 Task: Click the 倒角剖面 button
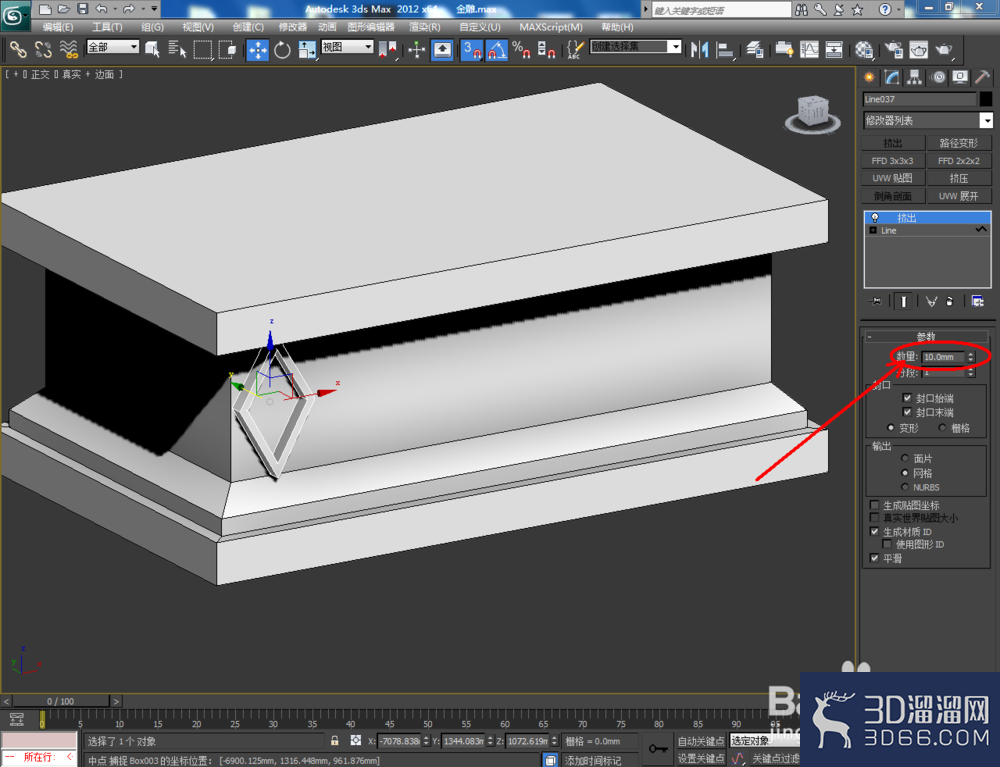pos(893,196)
